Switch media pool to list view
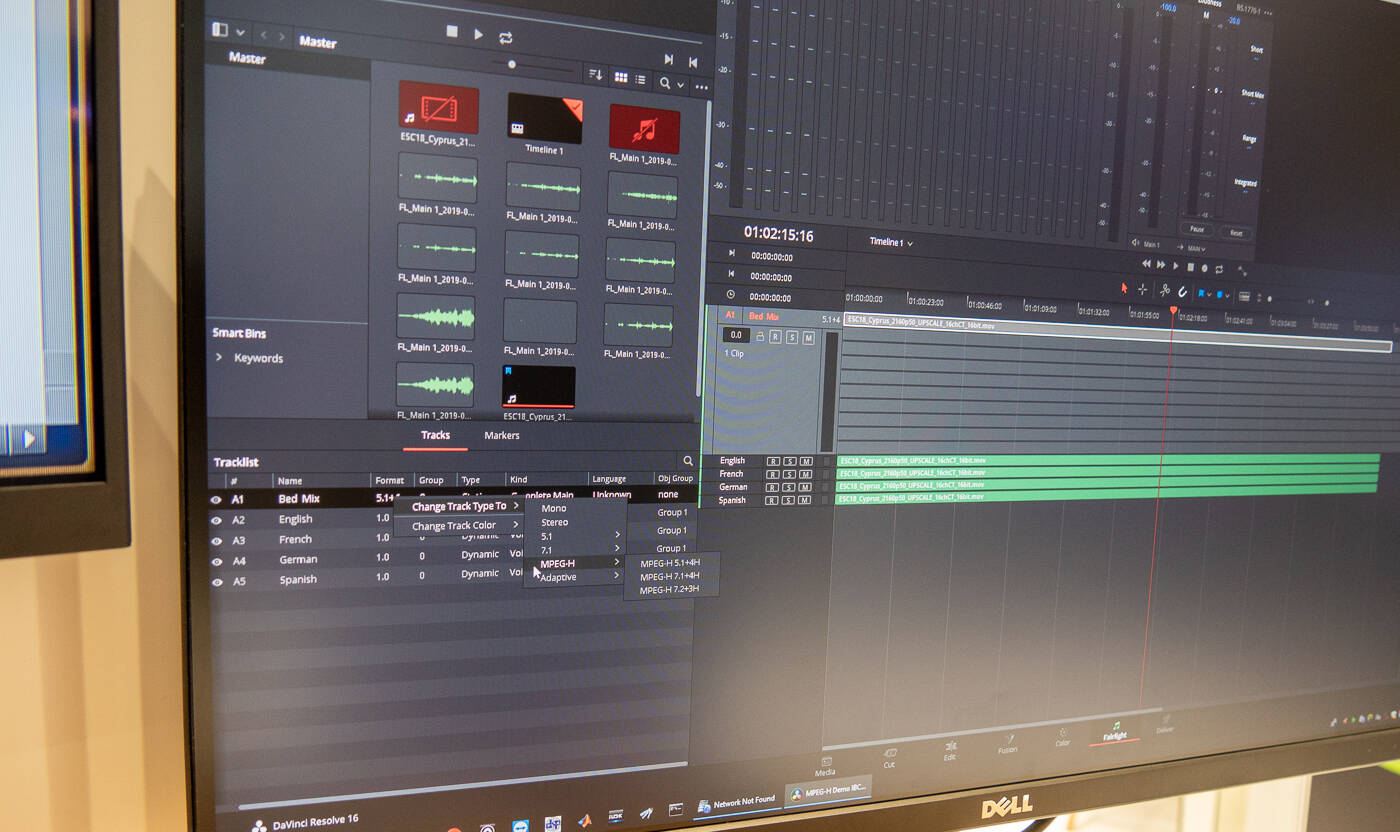This screenshot has width=1400, height=832. [640, 79]
